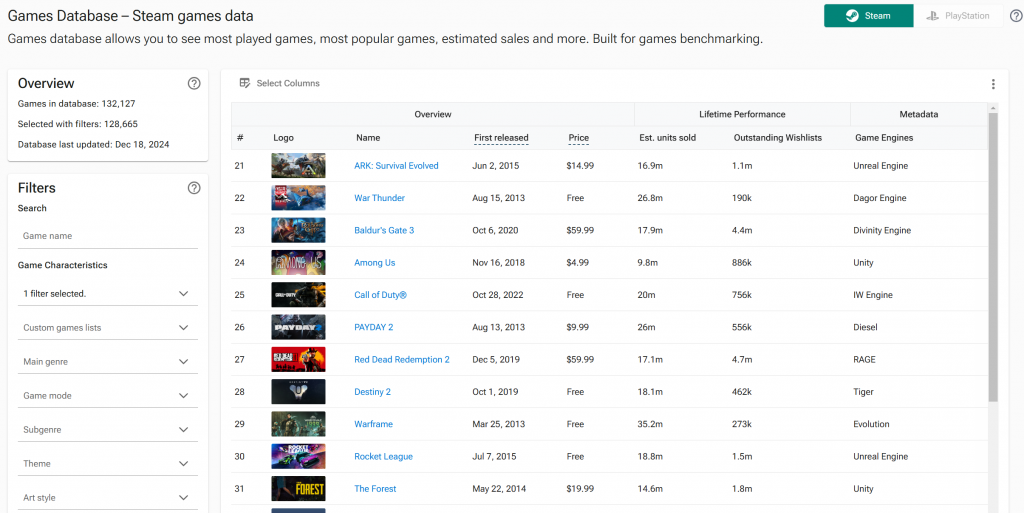The width and height of the screenshot is (1024, 513).
Task: Click the Divinity Engine cell
Action: coord(882,230)
